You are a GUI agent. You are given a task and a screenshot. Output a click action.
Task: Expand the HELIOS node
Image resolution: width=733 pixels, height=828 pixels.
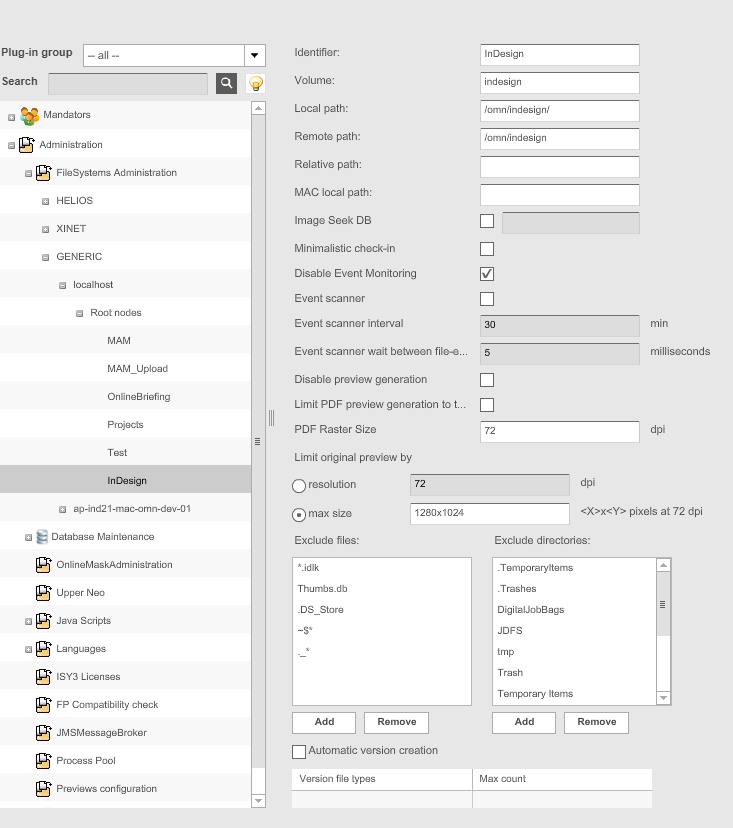click(x=45, y=201)
